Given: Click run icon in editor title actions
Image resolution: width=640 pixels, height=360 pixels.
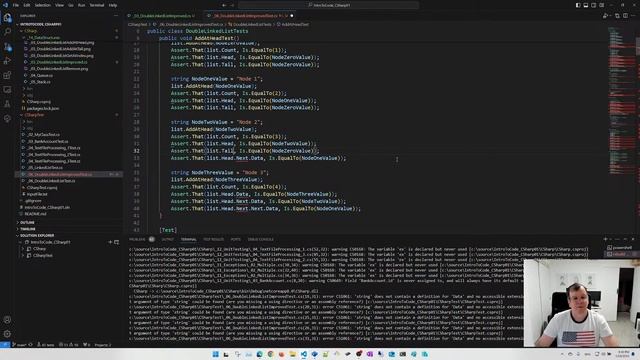Looking at the screenshot, I should tap(606, 16).
